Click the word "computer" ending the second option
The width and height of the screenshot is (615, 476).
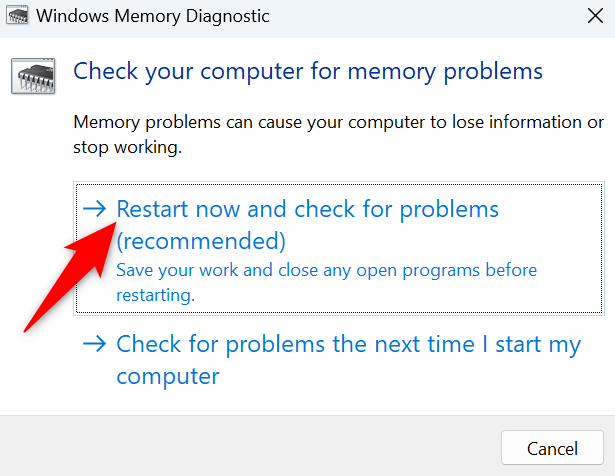point(168,377)
